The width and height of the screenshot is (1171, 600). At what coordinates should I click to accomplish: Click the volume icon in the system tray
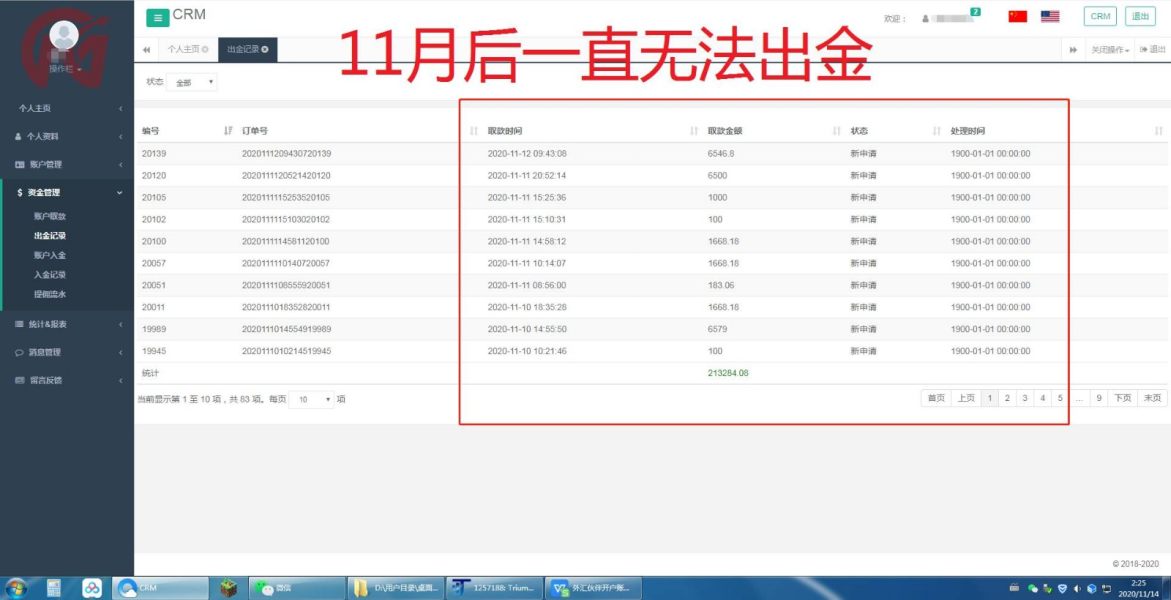coord(1077,589)
